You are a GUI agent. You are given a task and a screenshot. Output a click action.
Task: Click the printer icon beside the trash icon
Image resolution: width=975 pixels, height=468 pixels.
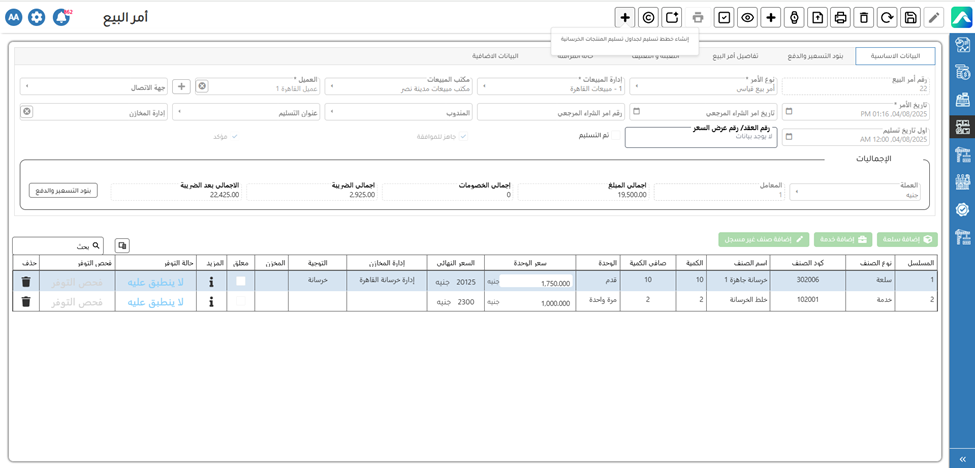click(841, 18)
